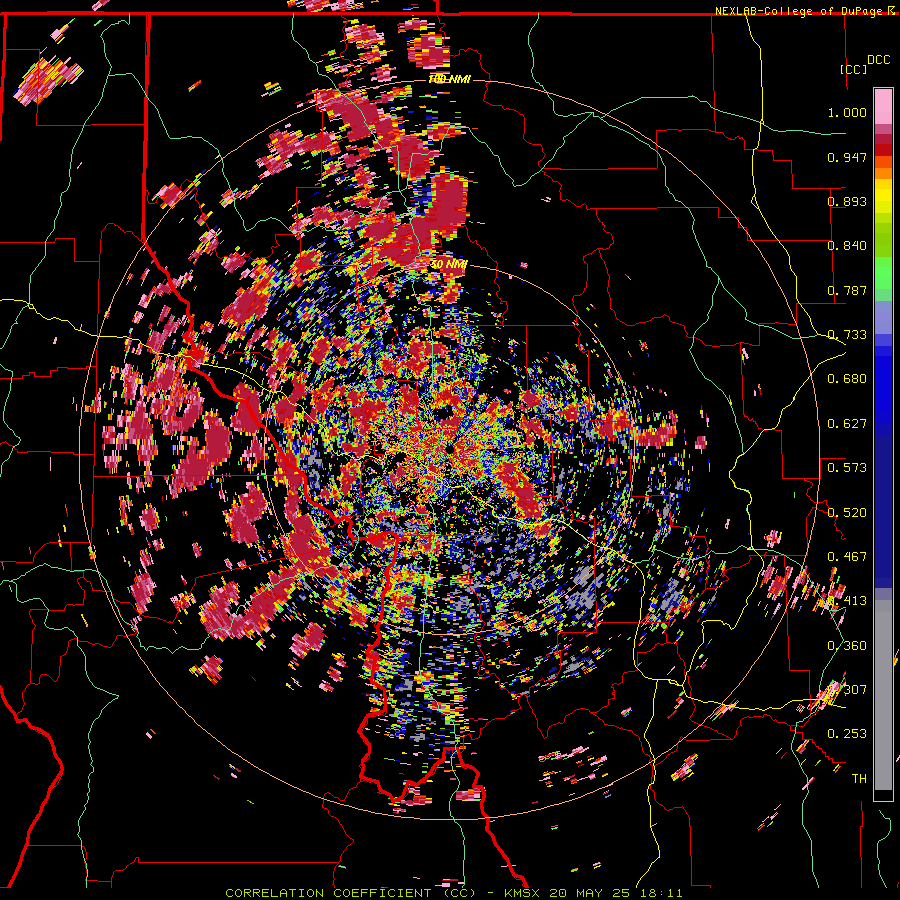Click the DCC label above the legend
Screen dimensions: 900x900
tap(878, 60)
